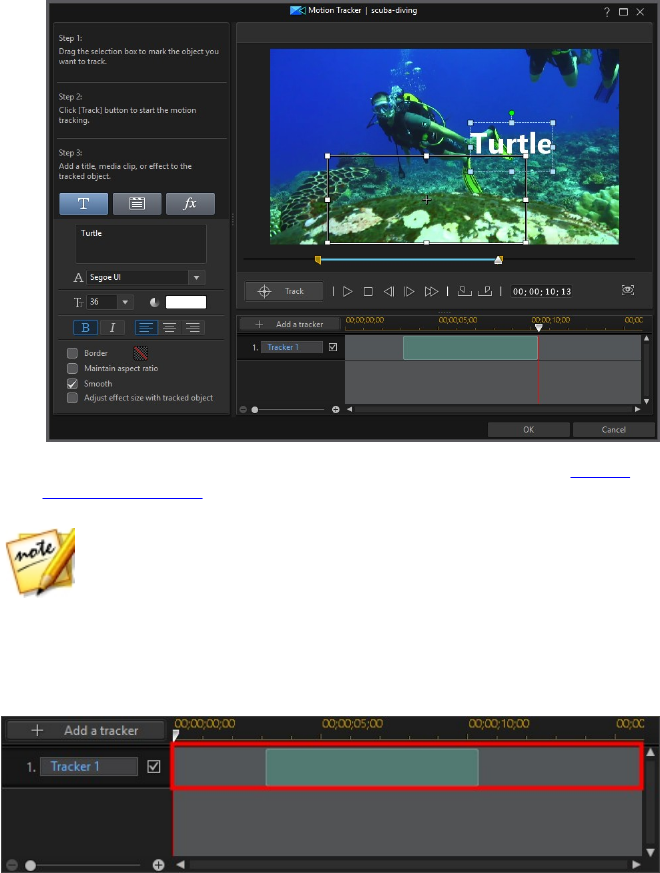Step to next frame
This screenshot has width=660, height=873.
point(409,291)
